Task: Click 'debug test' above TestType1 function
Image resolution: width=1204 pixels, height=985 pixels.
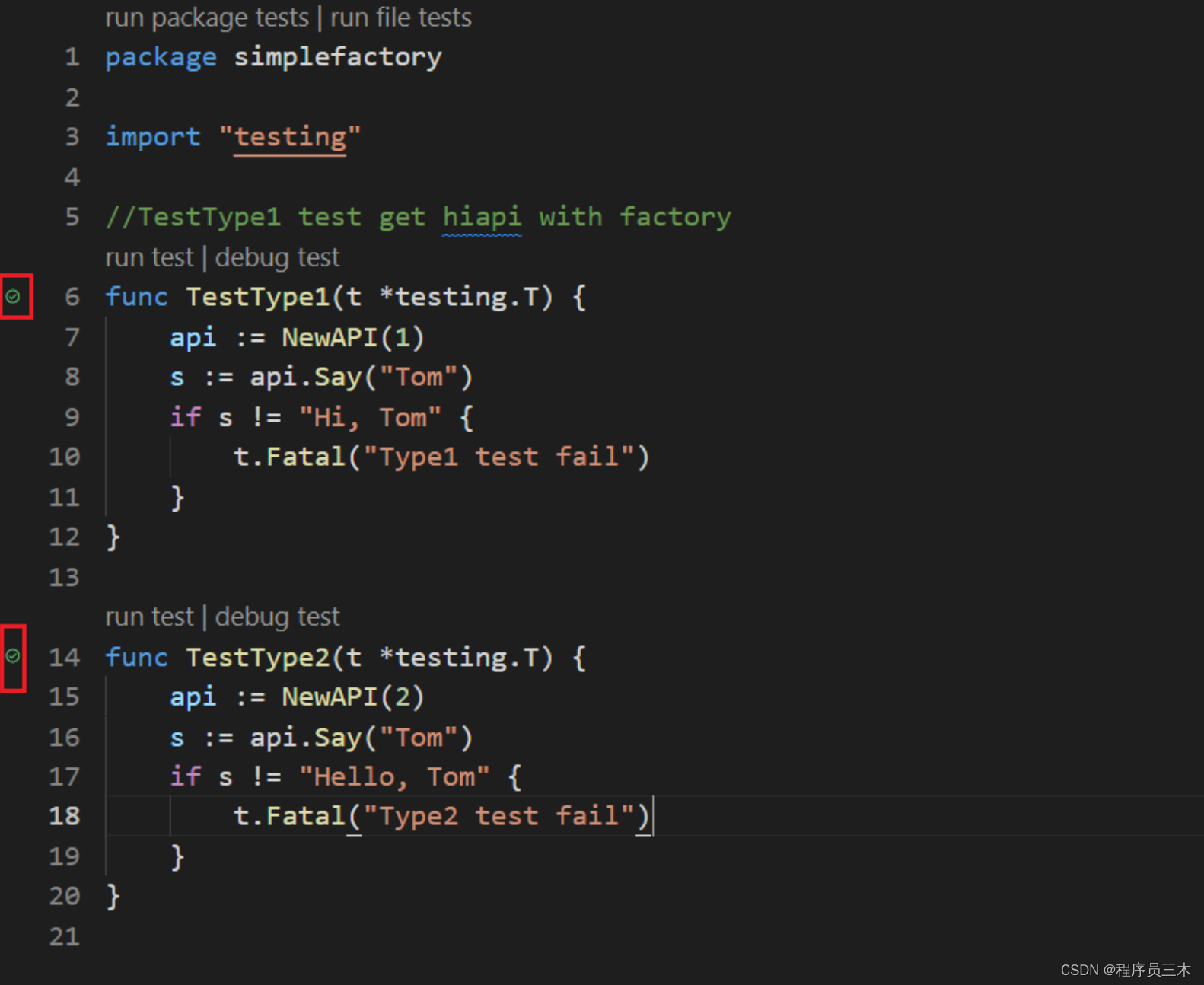Action: 277,257
